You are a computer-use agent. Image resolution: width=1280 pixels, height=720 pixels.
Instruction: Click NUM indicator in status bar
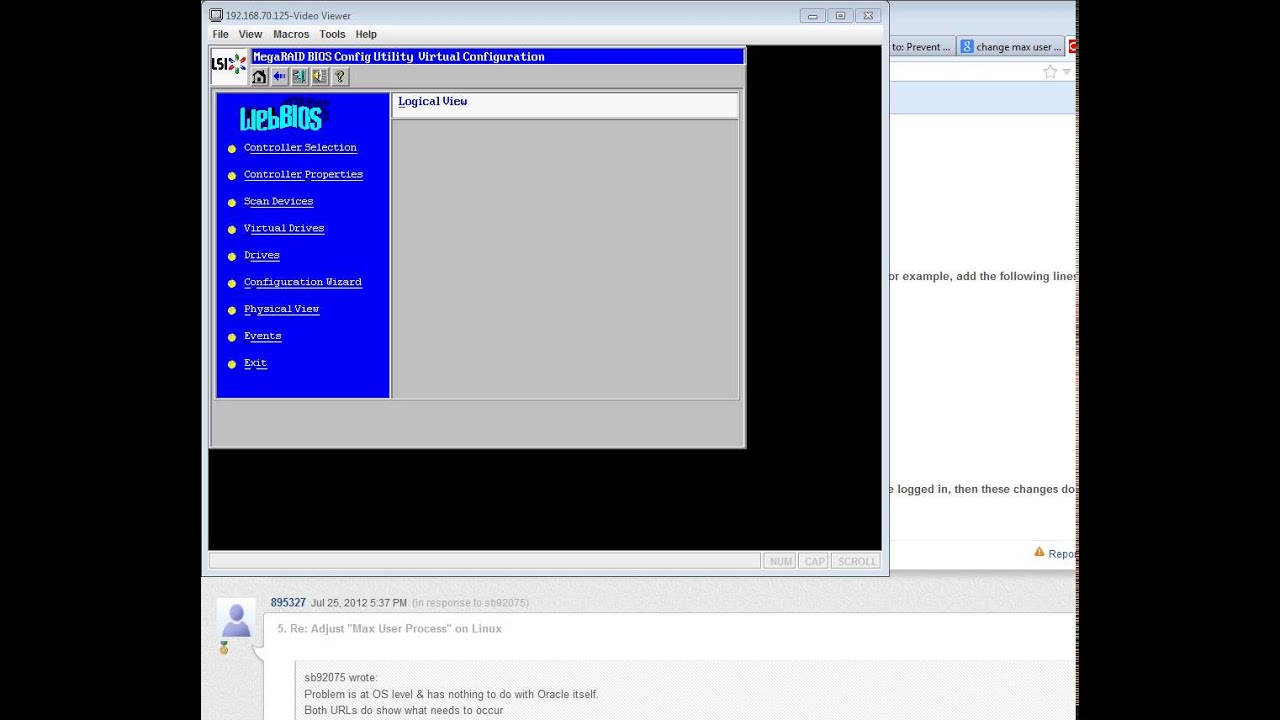click(x=781, y=561)
